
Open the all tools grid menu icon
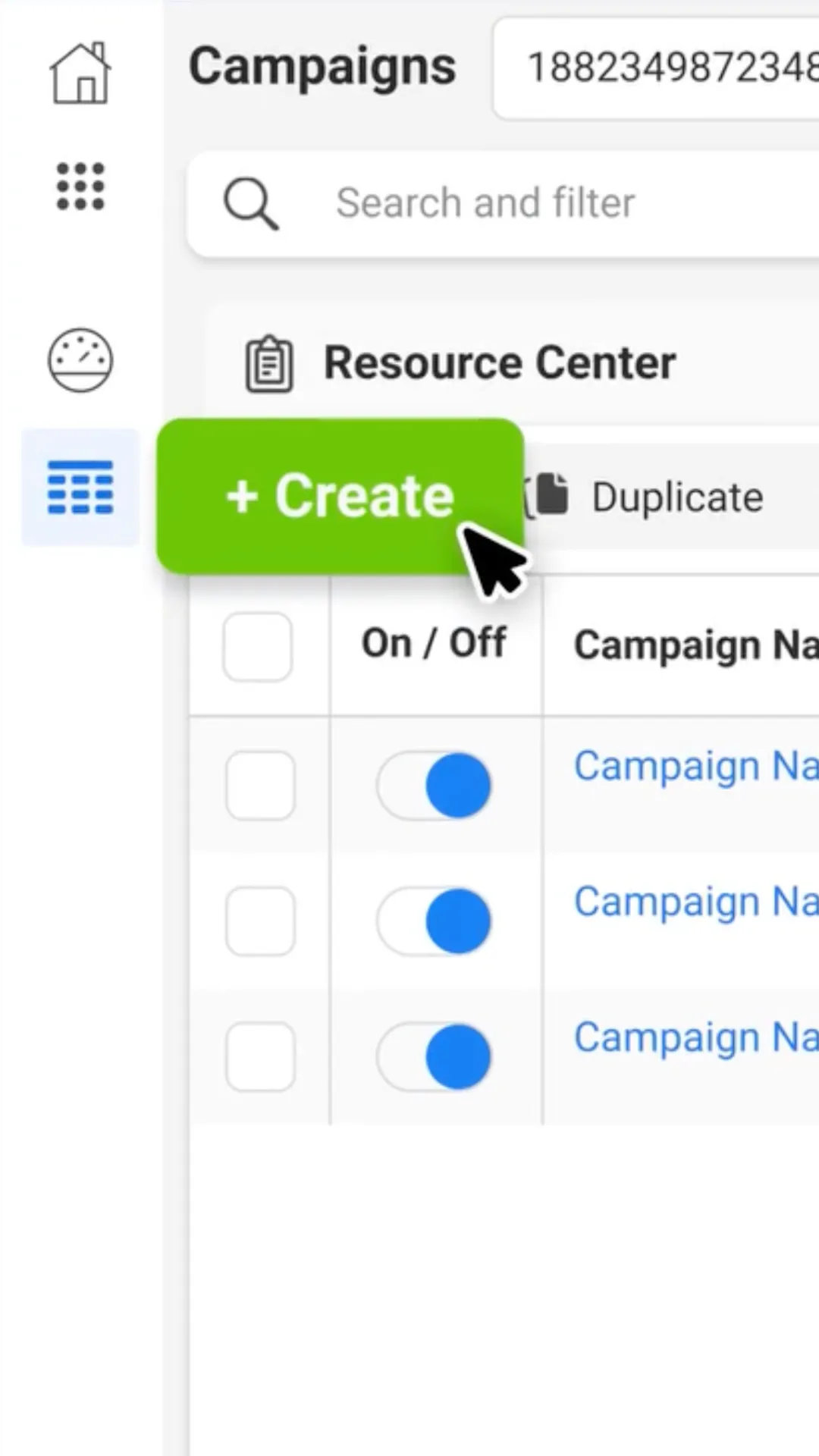click(x=80, y=186)
